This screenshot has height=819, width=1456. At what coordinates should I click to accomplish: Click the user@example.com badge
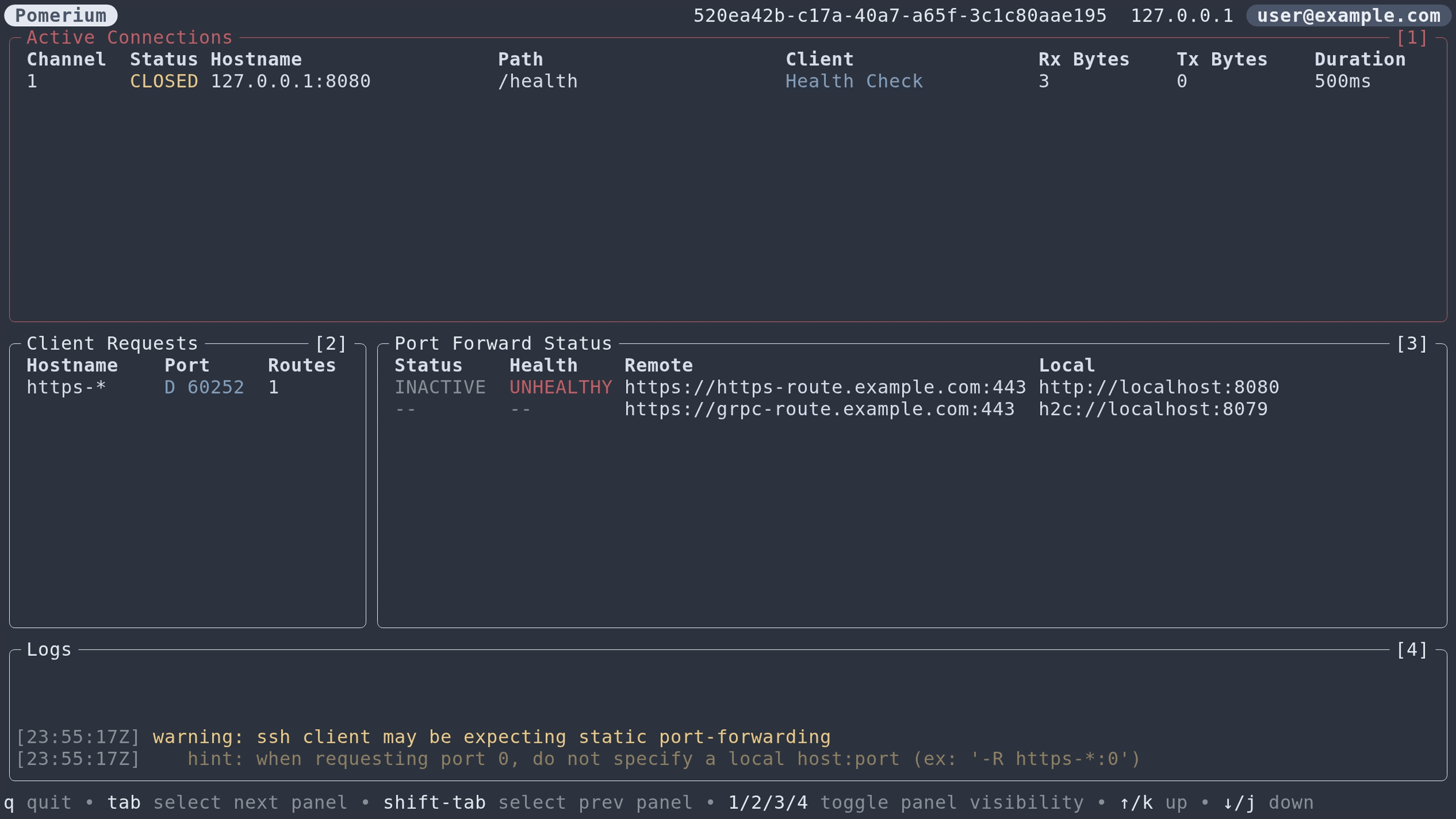[1348, 15]
